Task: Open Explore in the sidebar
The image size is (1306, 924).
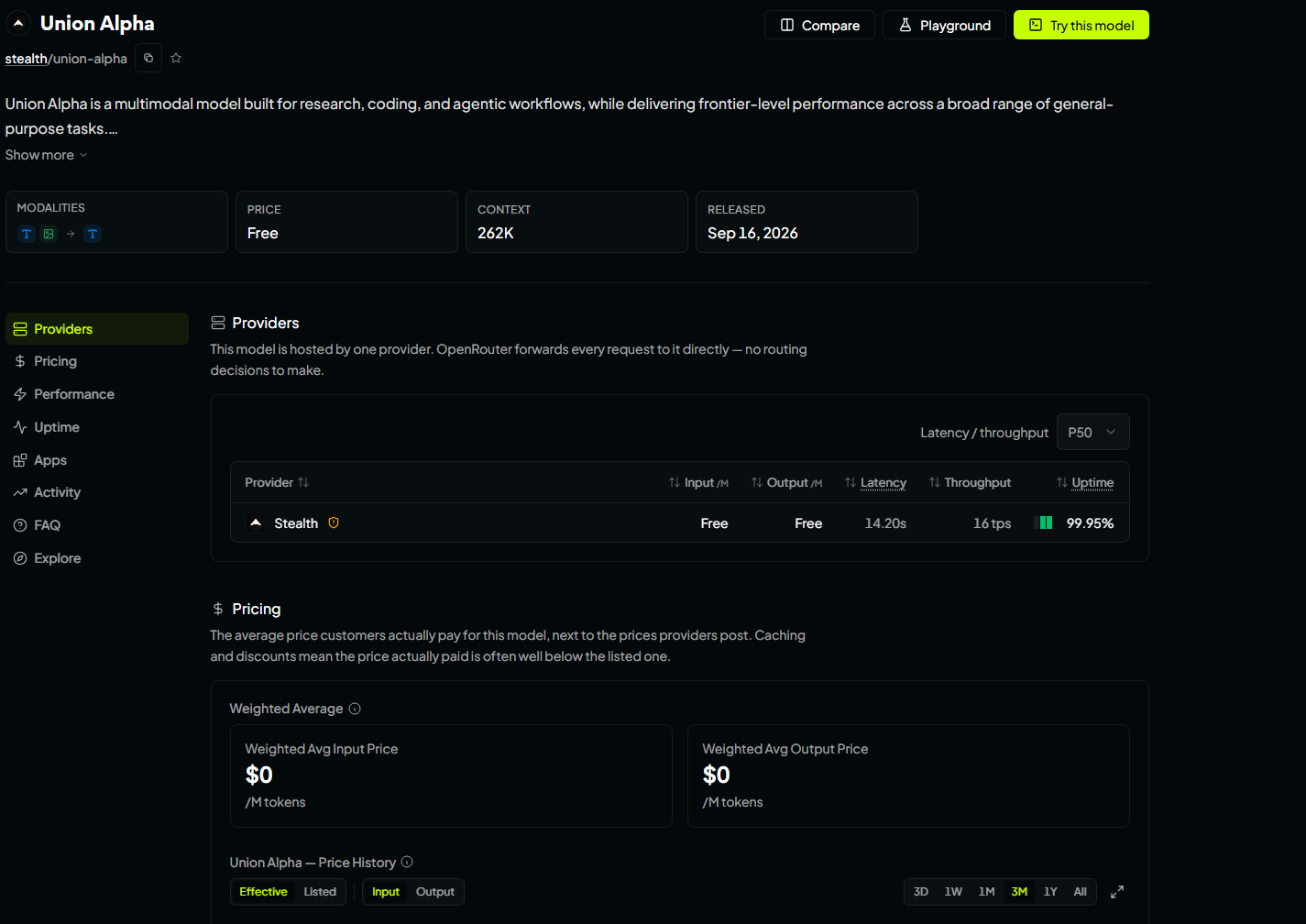Action: point(97,558)
